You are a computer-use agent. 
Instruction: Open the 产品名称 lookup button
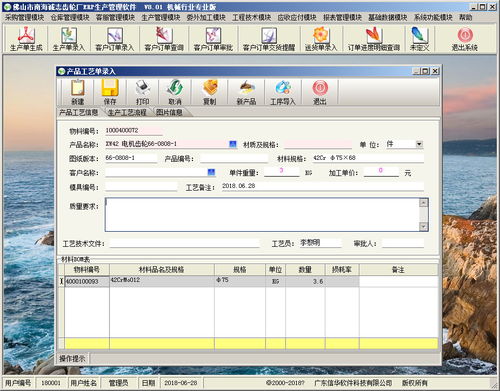(x=233, y=144)
